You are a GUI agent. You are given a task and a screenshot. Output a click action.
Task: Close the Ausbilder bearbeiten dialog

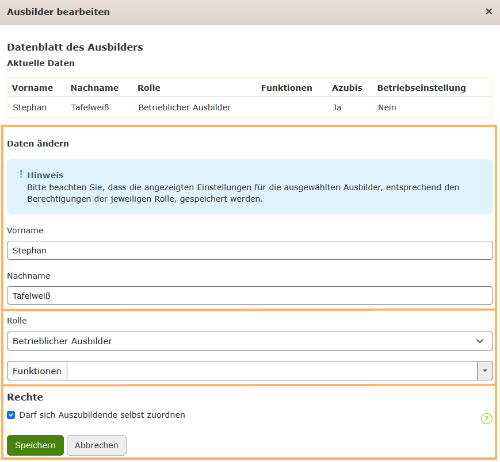coord(489,11)
